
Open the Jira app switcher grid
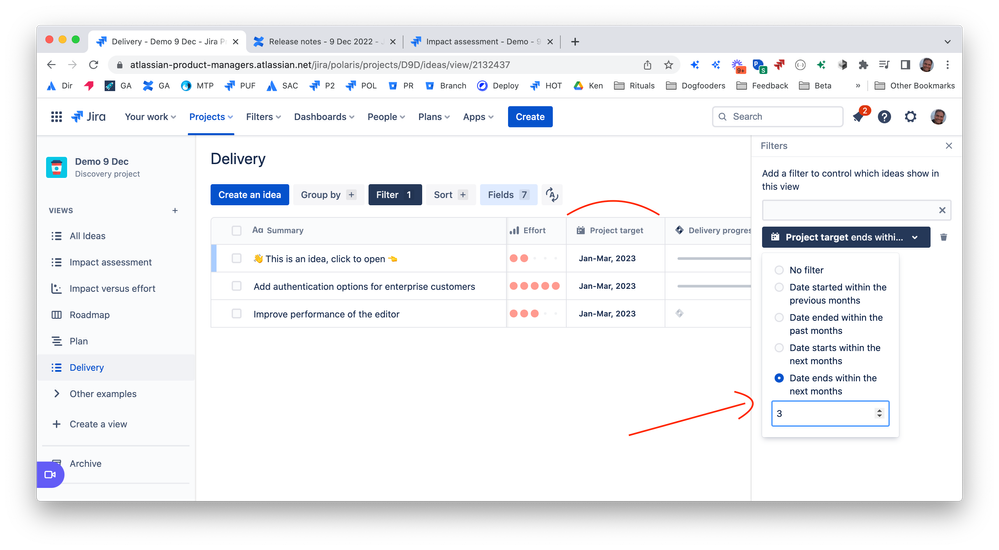coord(56,117)
